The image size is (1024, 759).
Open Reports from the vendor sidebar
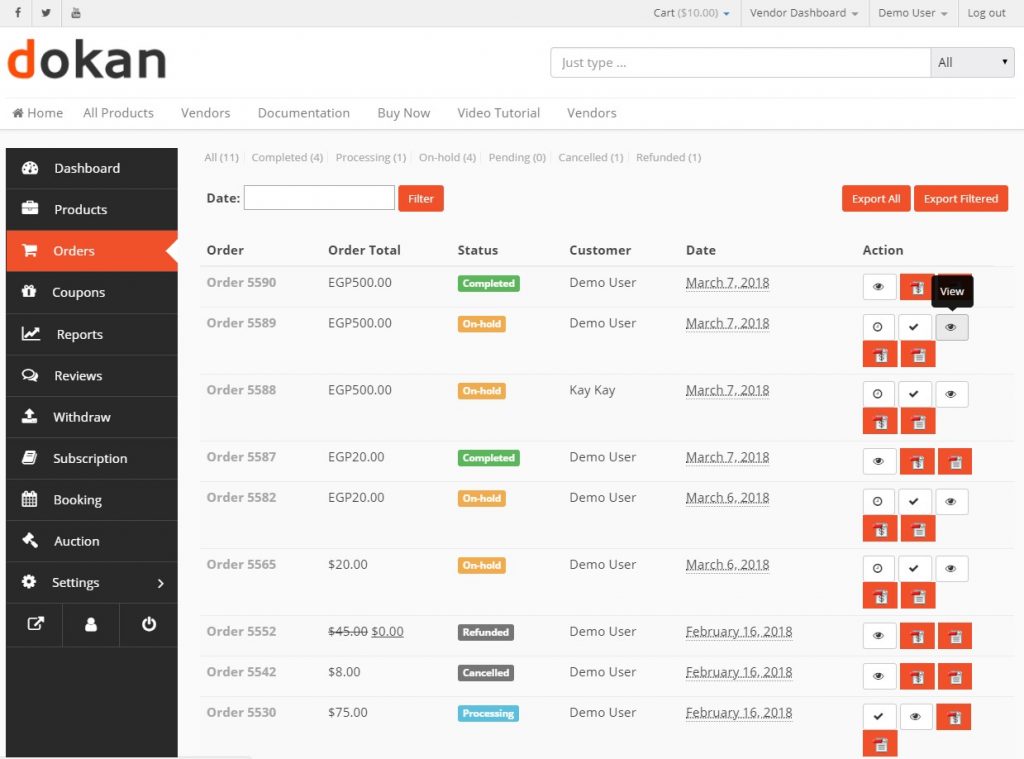pyautogui.click(x=79, y=334)
